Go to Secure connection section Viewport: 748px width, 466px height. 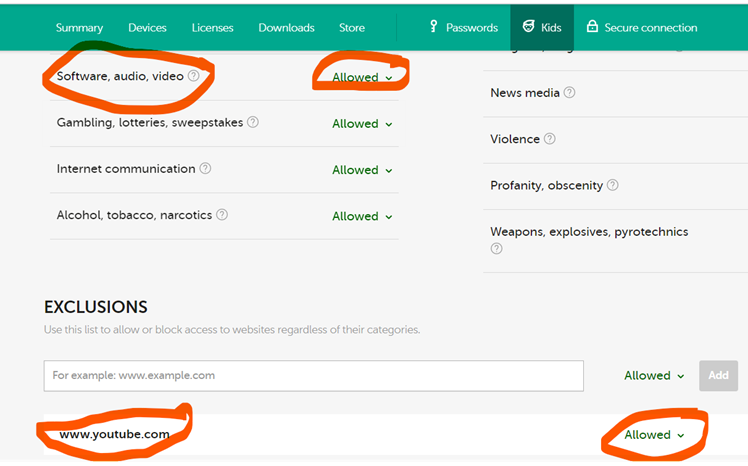click(641, 27)
